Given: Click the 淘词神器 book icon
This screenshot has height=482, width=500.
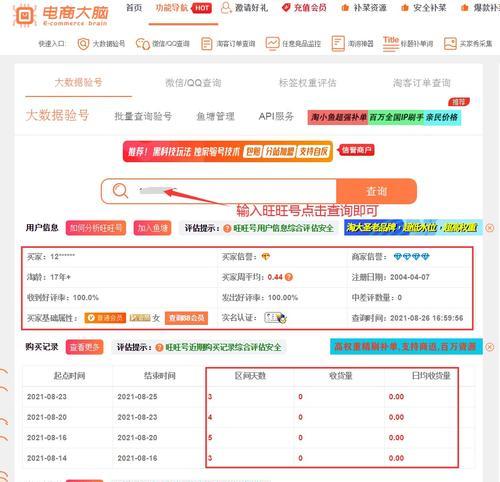Looking at the screenshot, I should pos(338,44).
